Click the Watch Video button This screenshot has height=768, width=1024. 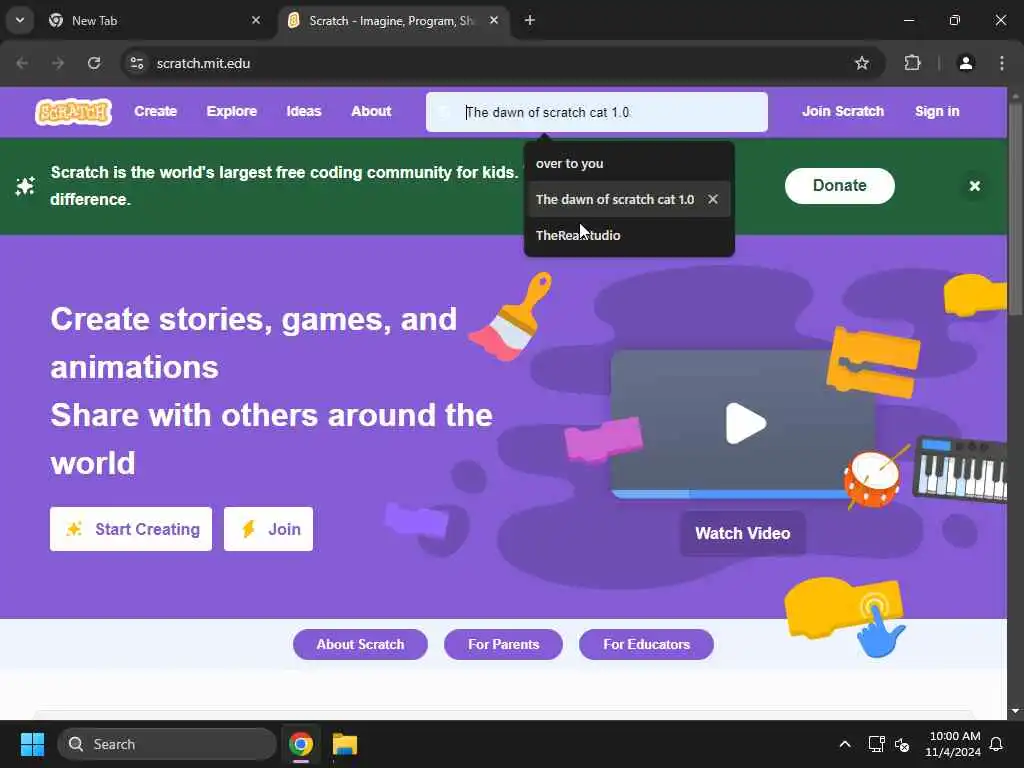coord(743,534)
